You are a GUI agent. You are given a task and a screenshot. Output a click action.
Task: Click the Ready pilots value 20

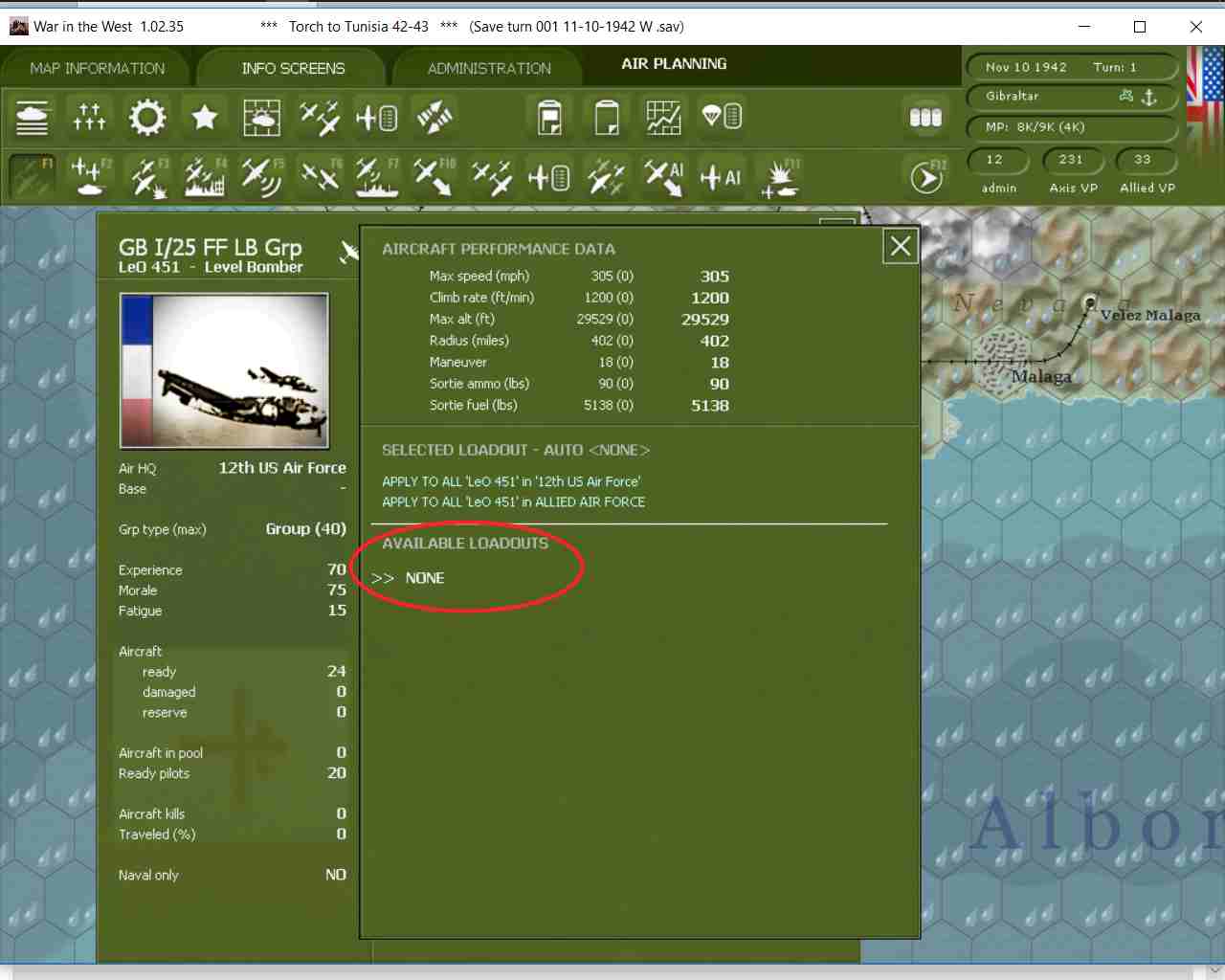click(x=337, y=773)
